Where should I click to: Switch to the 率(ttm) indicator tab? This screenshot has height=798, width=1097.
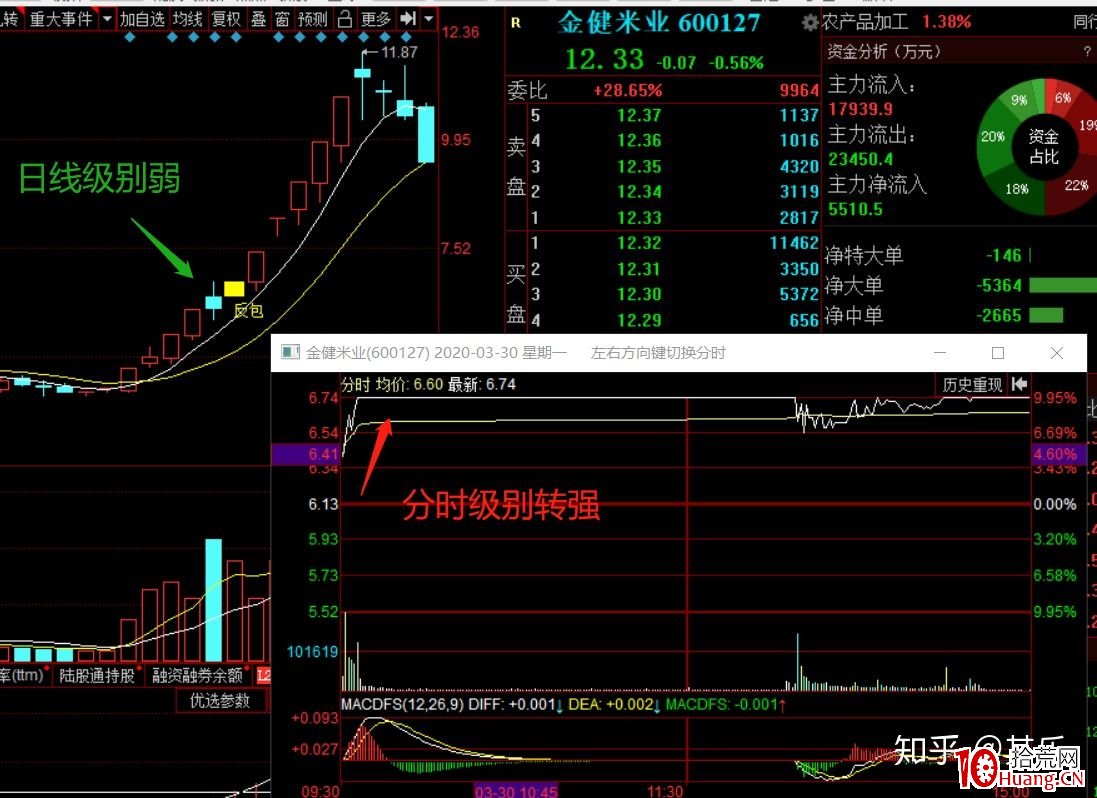point(22,676)
